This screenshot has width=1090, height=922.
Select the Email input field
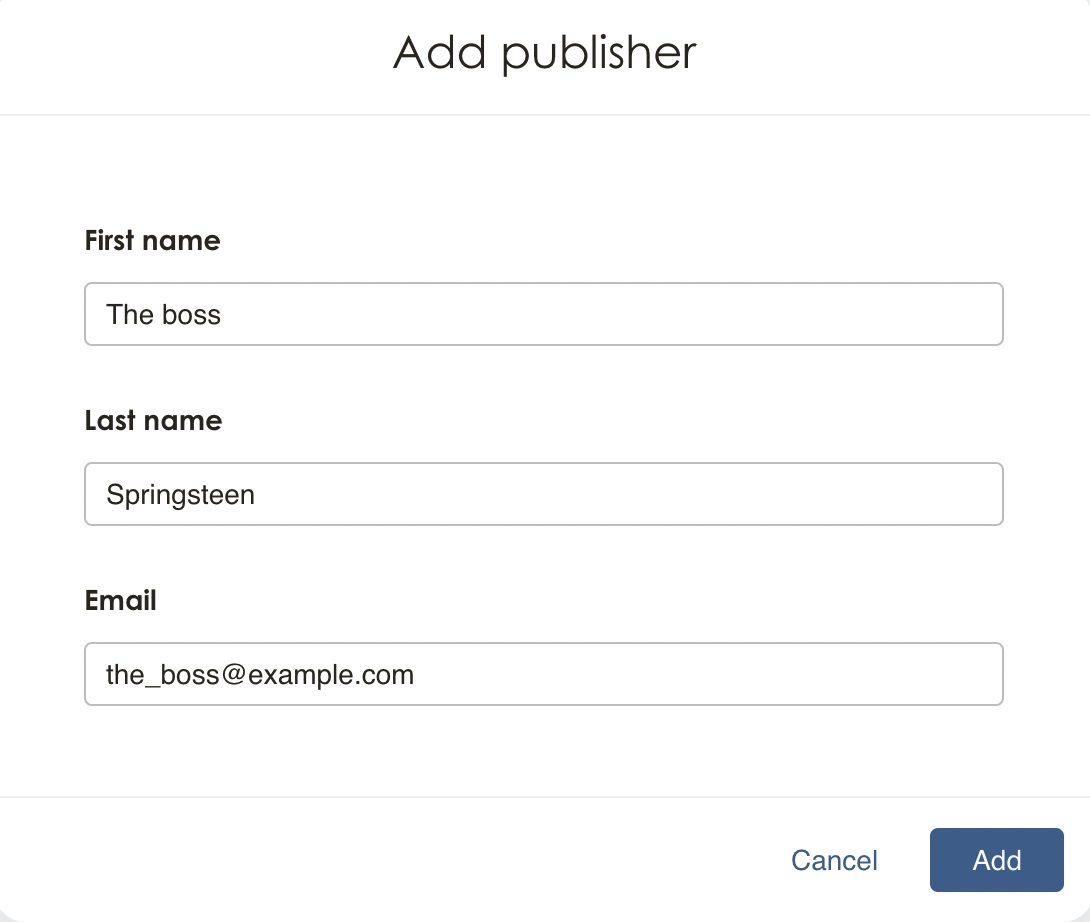coord(544,674)
